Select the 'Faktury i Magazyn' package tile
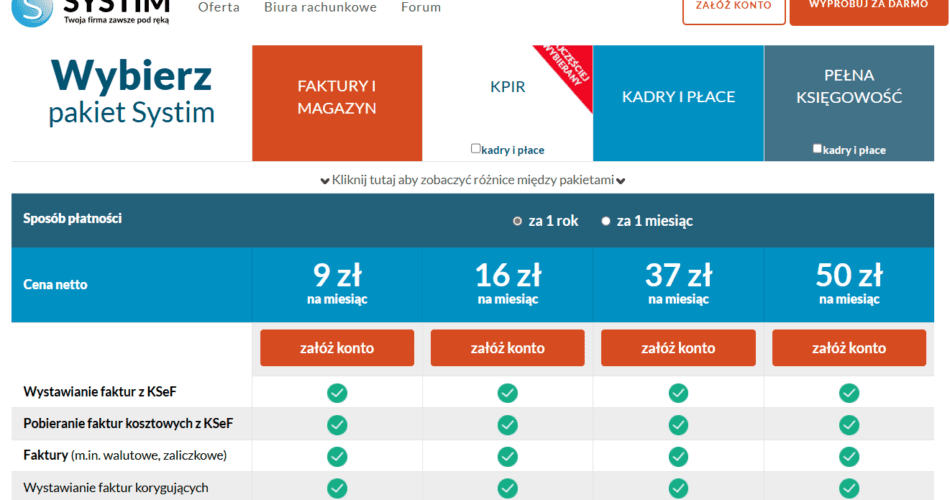The image size is (950, 500). click(337, 97)
